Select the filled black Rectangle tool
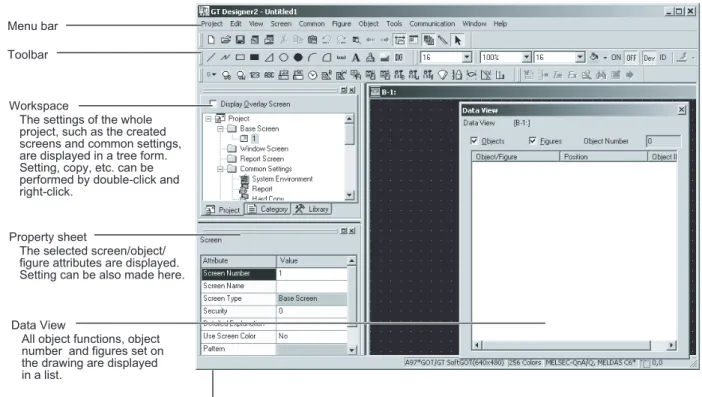 [x=254, y=57]
